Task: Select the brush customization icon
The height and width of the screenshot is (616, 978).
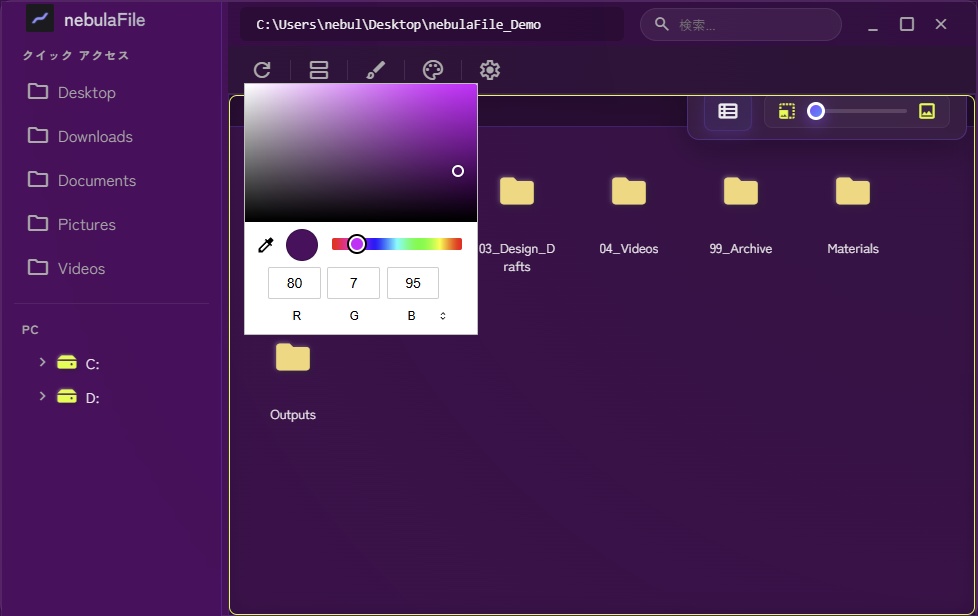Action: point(375,70)
